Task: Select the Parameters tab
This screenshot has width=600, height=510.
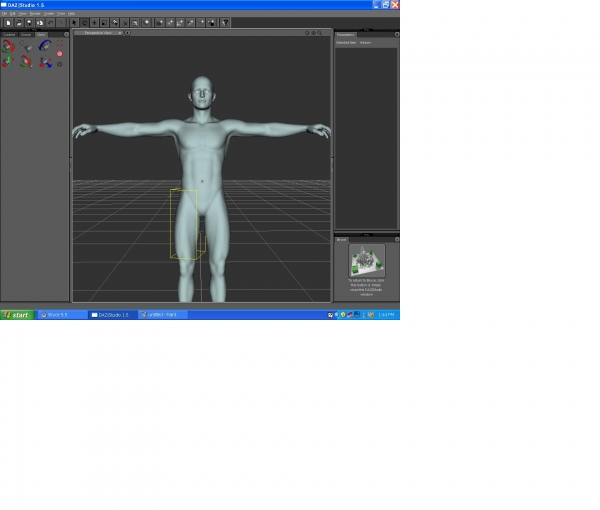Action: (346, 35)
